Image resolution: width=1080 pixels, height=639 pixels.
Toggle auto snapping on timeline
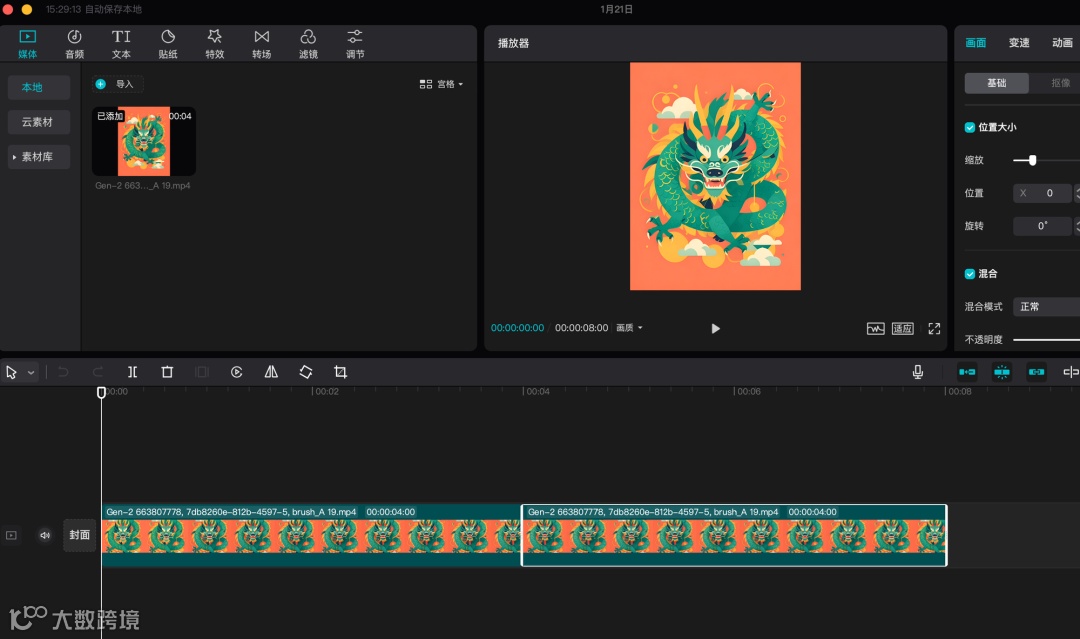1001,373
